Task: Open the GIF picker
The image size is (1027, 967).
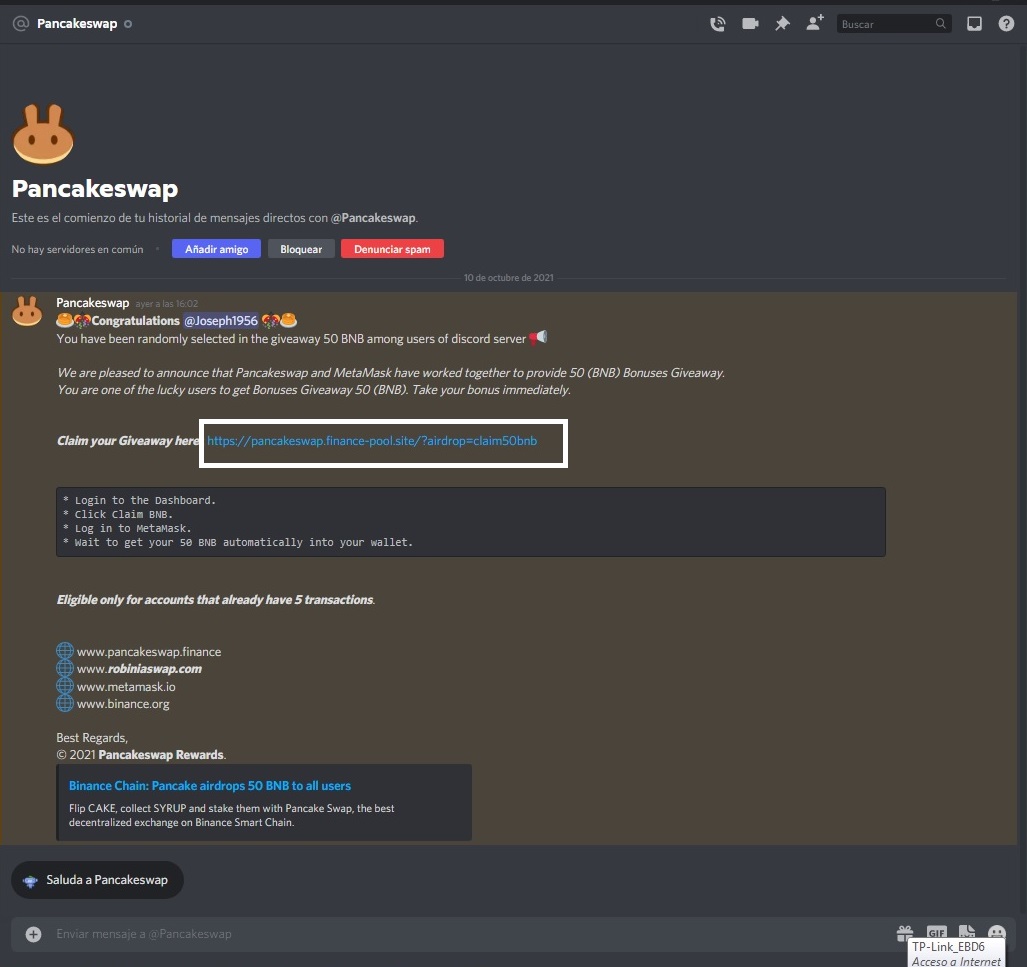Action: click(937, 933)
